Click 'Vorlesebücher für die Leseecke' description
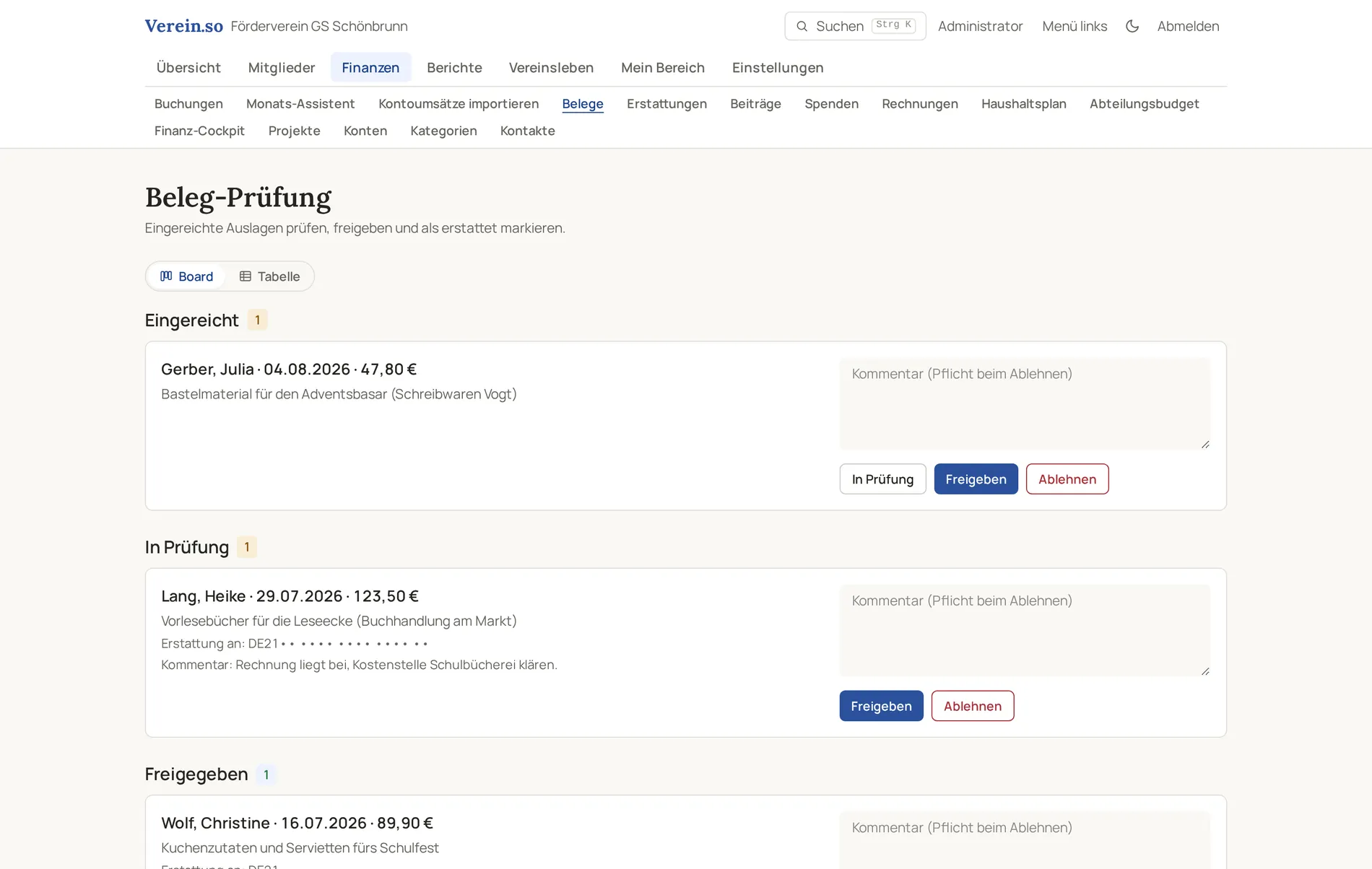 pyautogui.click(x=339, y=621)
